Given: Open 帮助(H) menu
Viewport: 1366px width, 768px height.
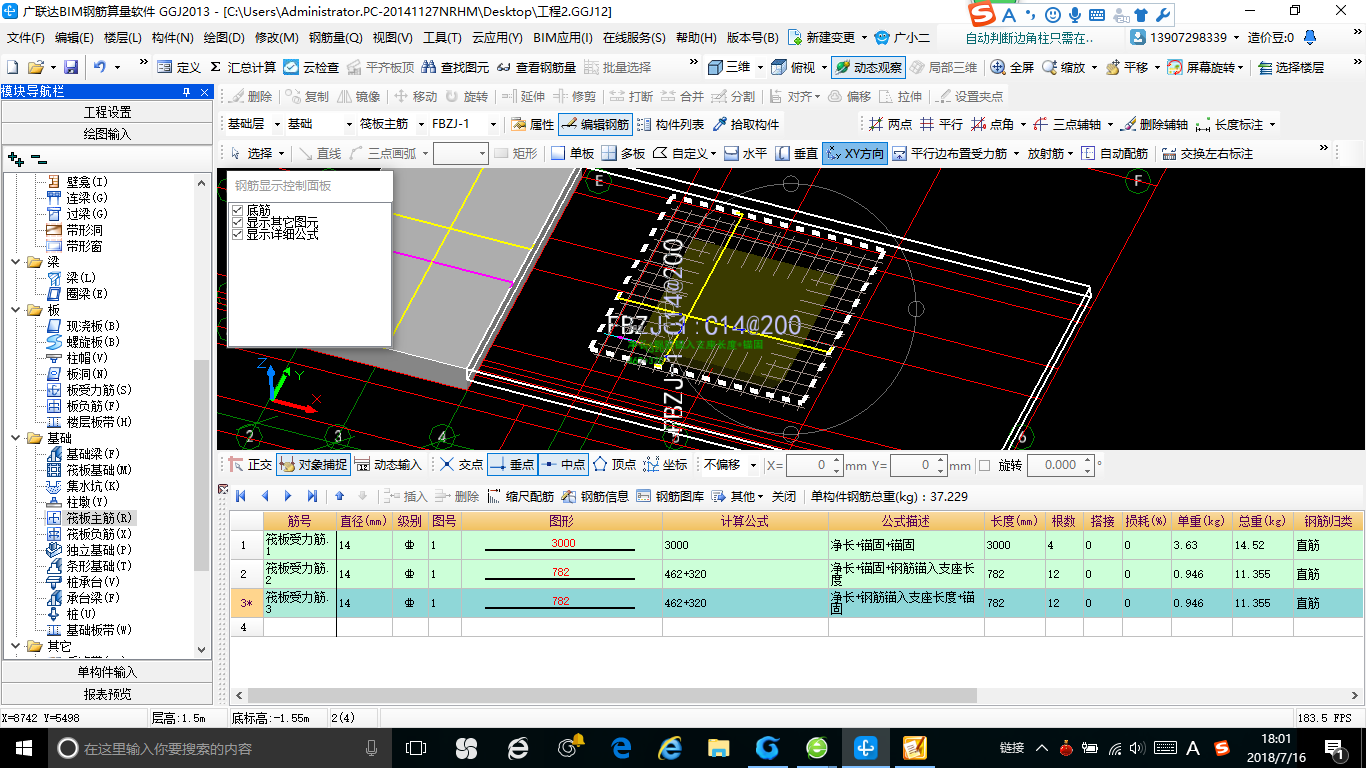Looking at the screenshot, I should (696, 37).
